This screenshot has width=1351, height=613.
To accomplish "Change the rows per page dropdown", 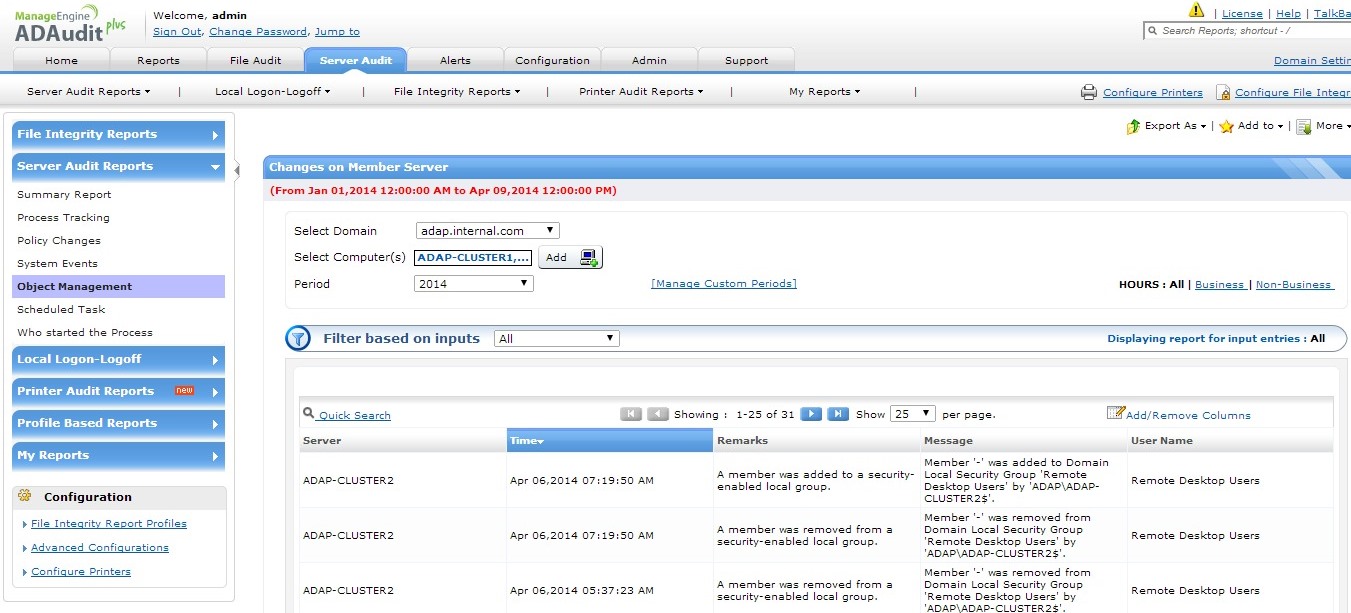I will click(x=912, y=414).
